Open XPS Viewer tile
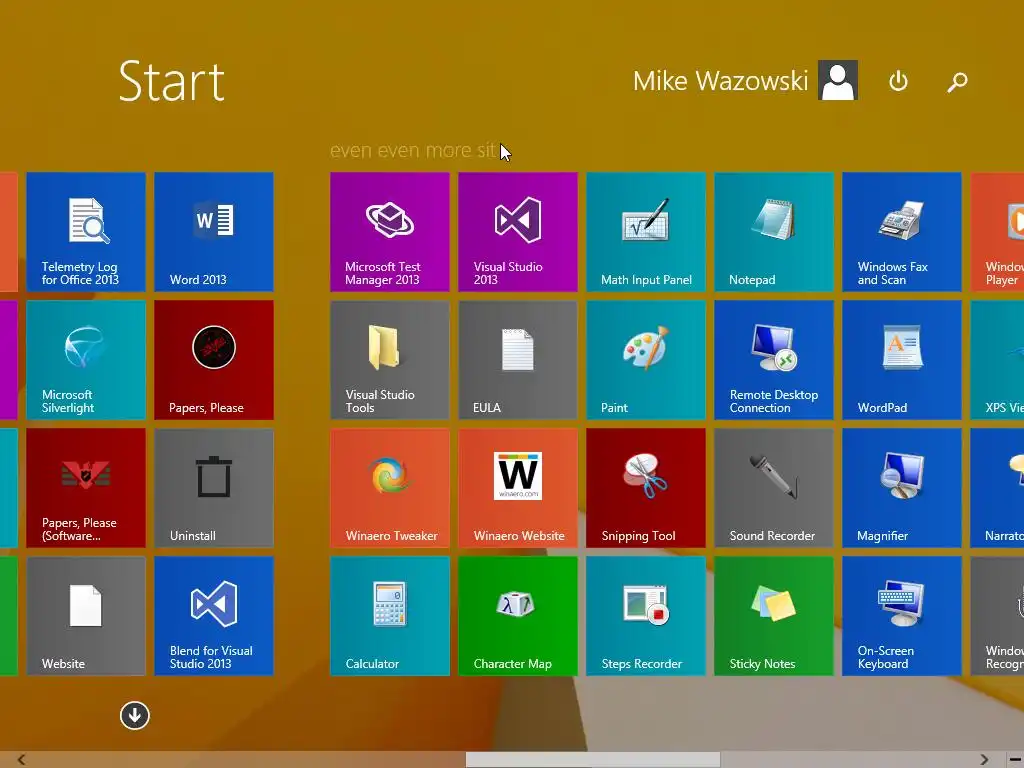Screen dimensions: 1024x768 pyautogui.click(x=997, y=360)
